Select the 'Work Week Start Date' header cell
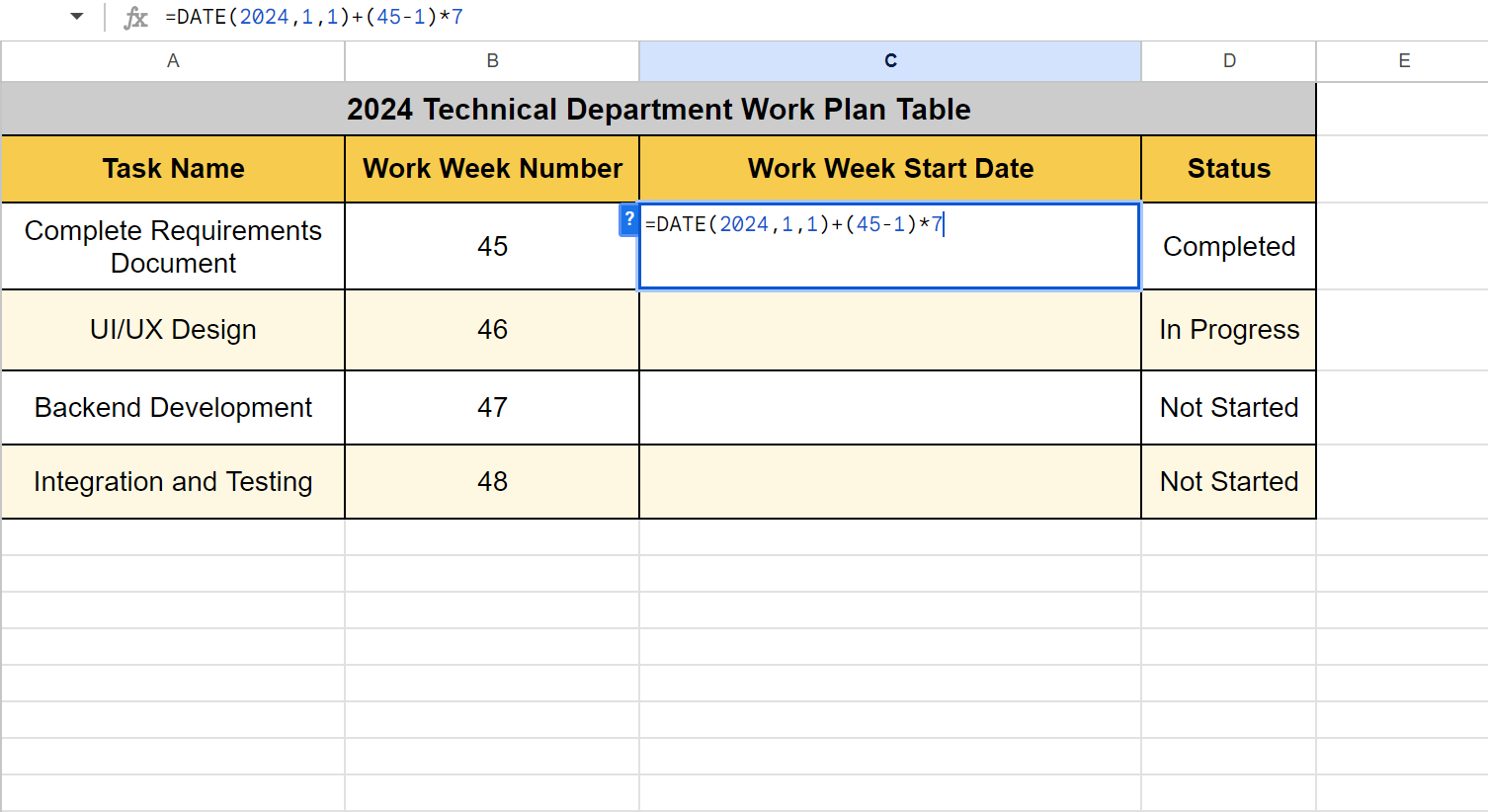This screenshot has height=812, width=1488. [x=890, y=169]
